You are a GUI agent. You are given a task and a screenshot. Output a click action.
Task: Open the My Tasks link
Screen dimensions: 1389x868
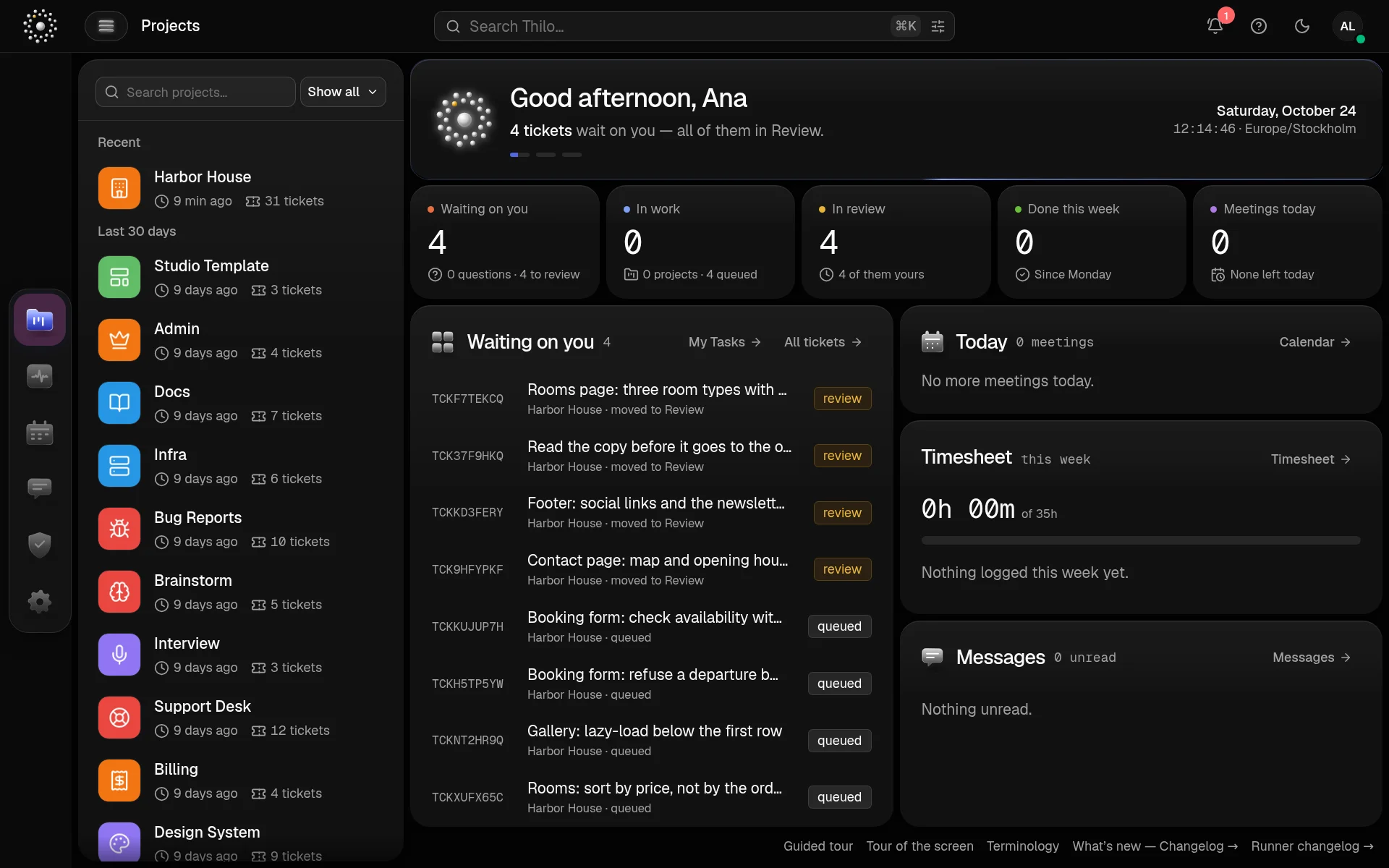tap(724, 342)
